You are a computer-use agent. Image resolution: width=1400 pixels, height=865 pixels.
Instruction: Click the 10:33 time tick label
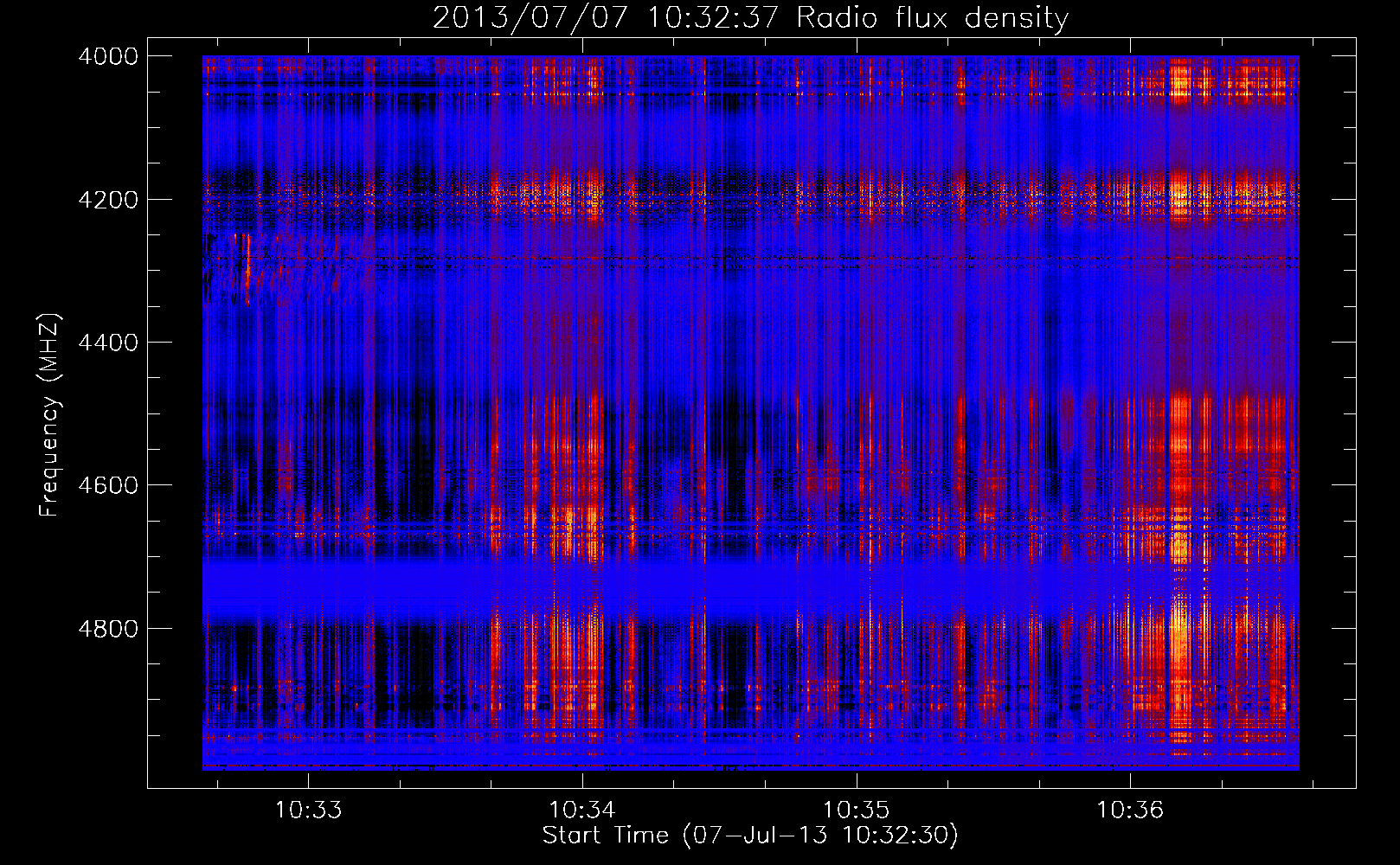308,811
